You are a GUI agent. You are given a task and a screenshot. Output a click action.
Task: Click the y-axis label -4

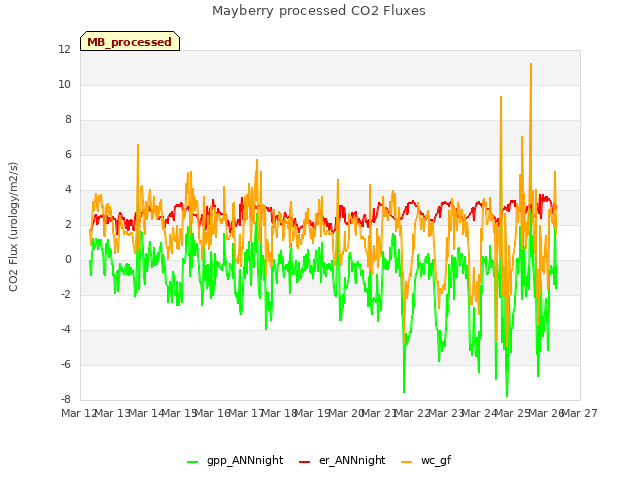coord(66,329)
